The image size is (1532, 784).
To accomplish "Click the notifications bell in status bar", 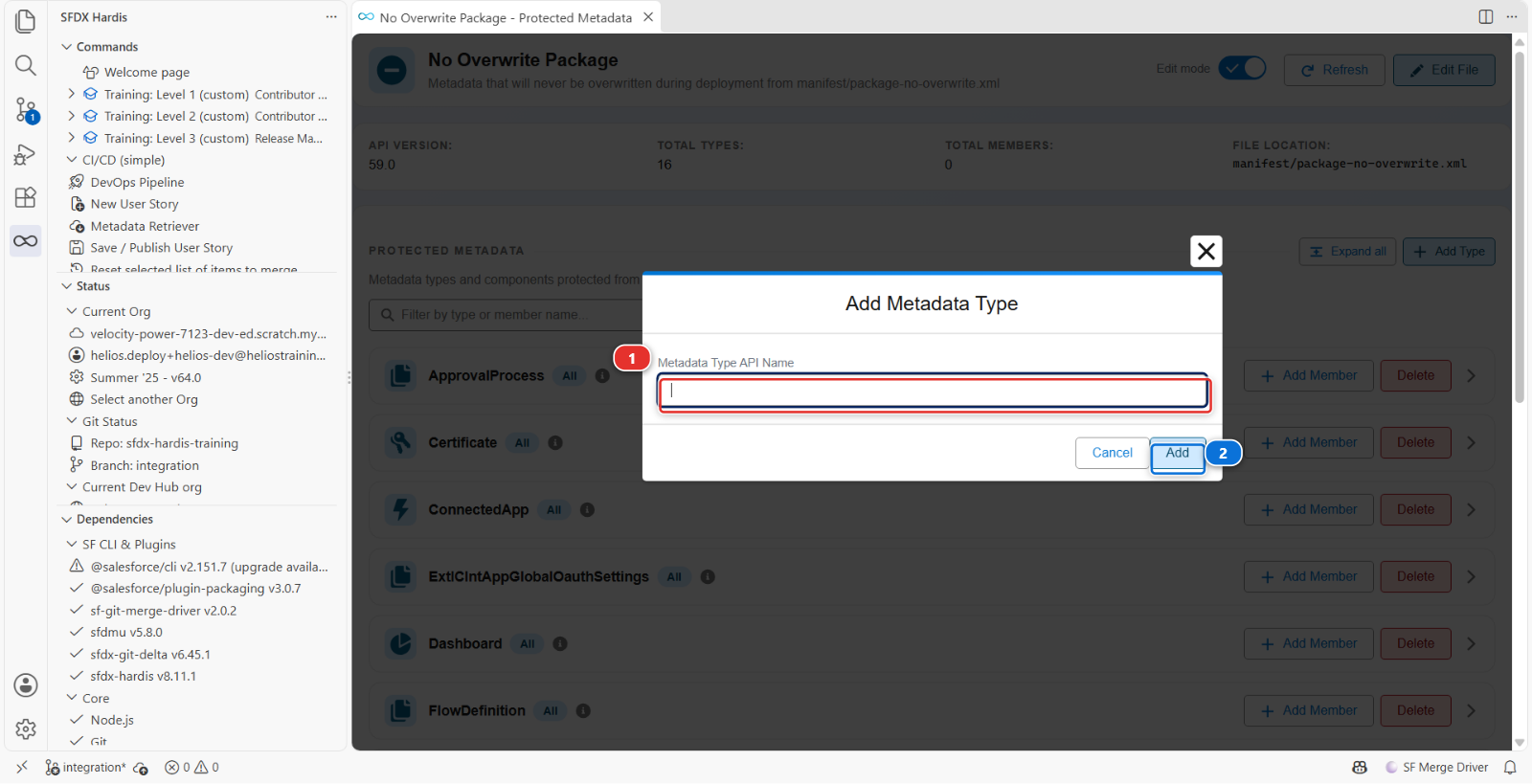I will (x=1510, y=768).
